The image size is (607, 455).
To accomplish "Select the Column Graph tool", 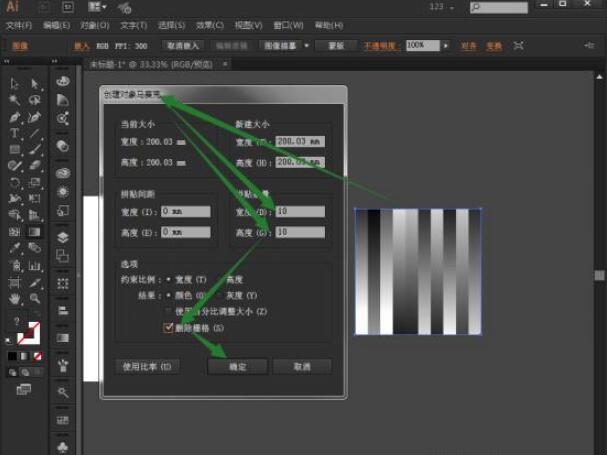I will [35, 265].
